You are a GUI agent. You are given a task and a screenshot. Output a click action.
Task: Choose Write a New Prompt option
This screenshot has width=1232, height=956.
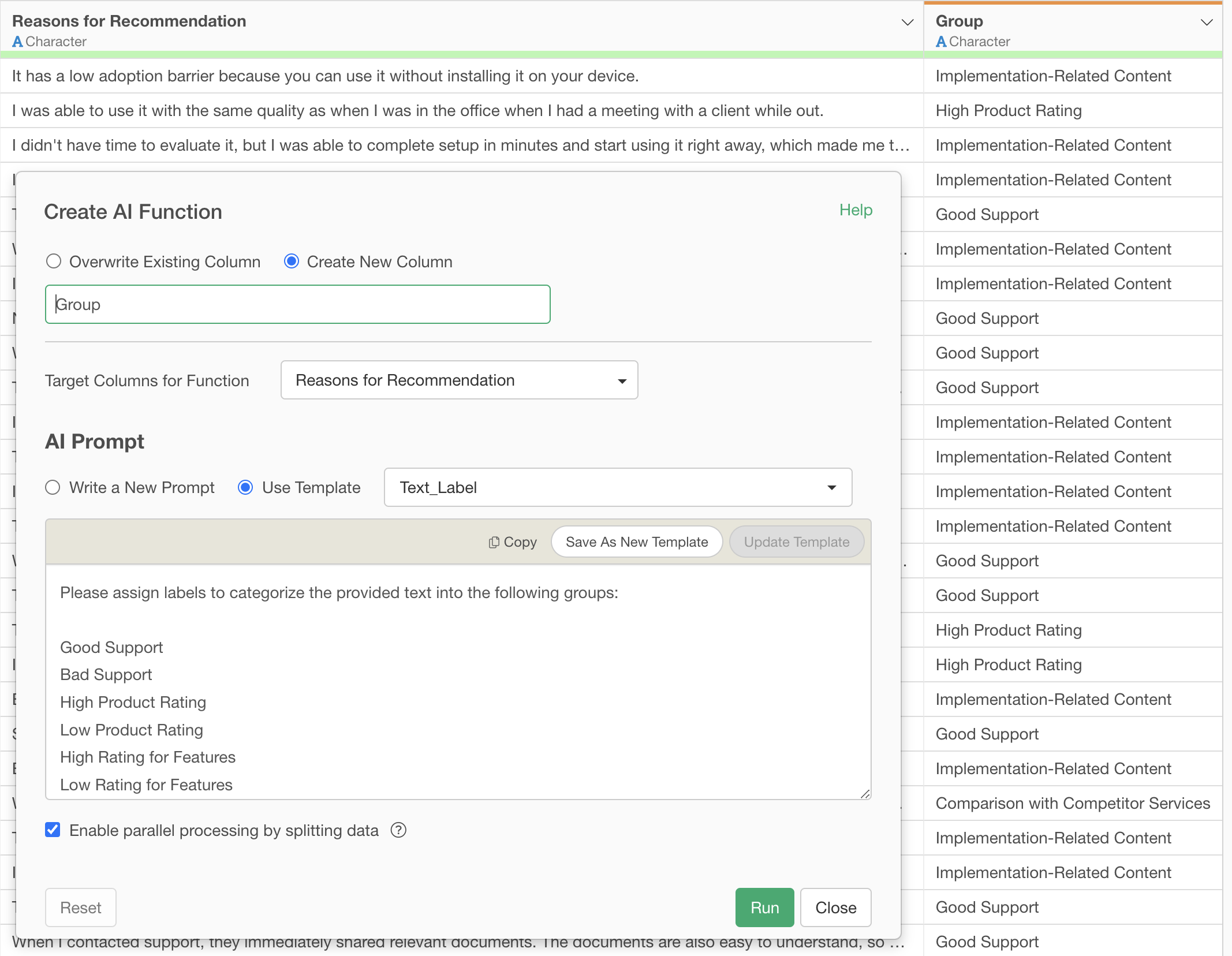(x=53, y=488)
